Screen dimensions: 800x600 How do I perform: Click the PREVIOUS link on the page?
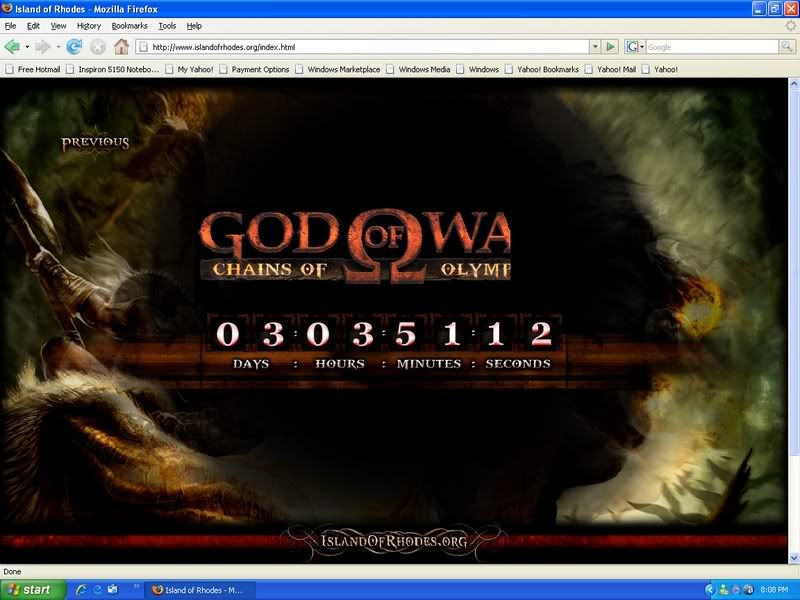[95, 143]
